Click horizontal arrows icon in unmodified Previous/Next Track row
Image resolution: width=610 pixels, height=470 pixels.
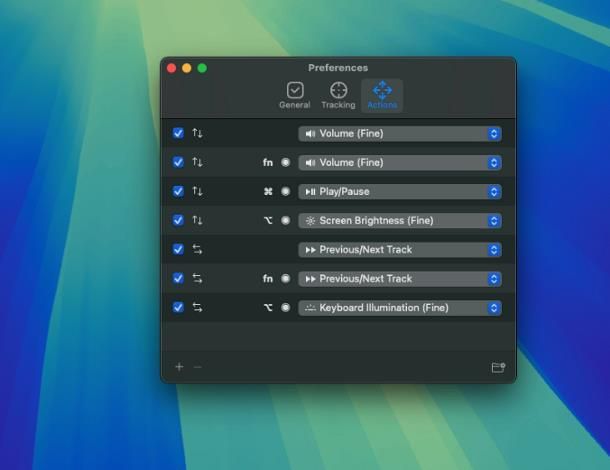point(197,249)
